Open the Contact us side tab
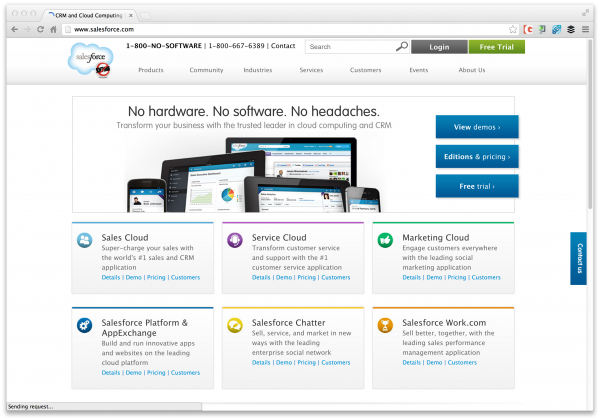 [579, 258]
